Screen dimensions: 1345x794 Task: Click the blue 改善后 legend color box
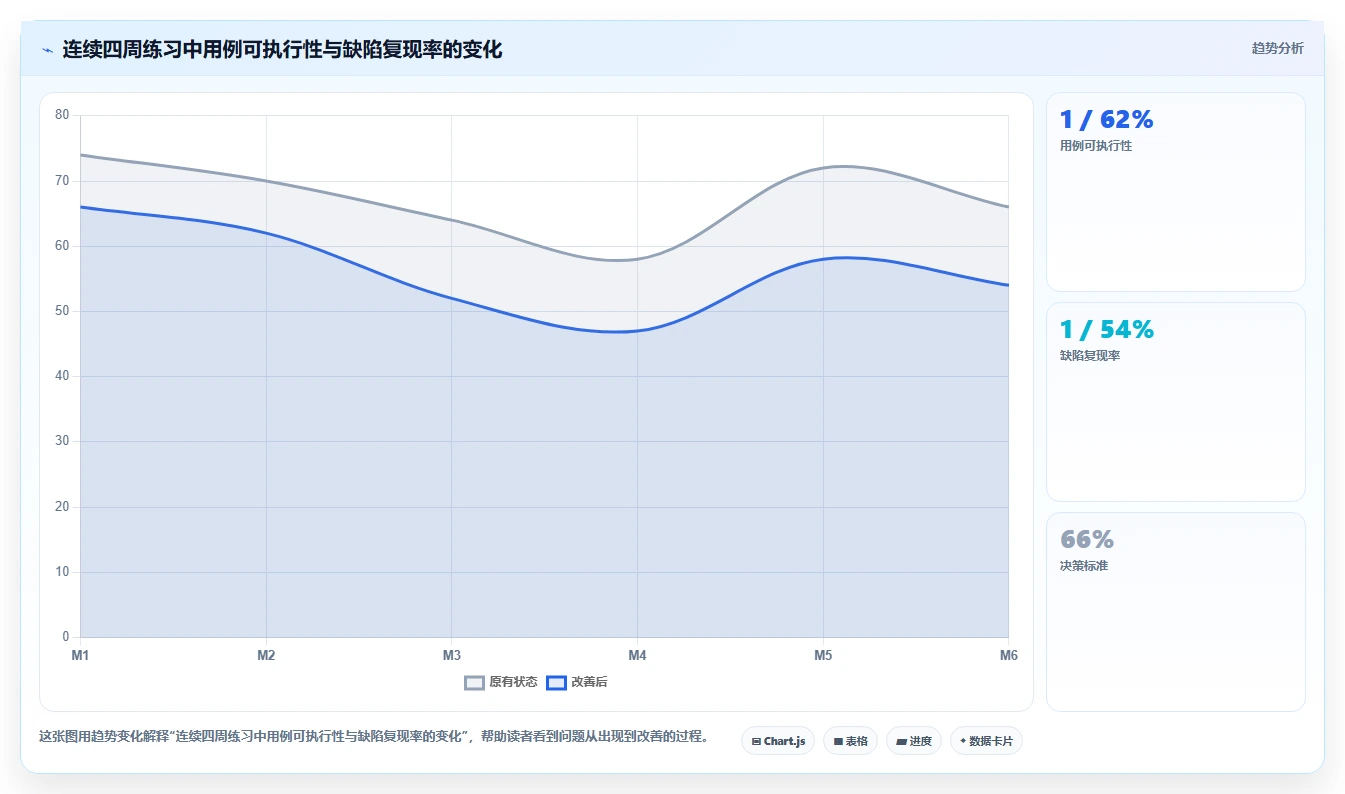(557, 682)
